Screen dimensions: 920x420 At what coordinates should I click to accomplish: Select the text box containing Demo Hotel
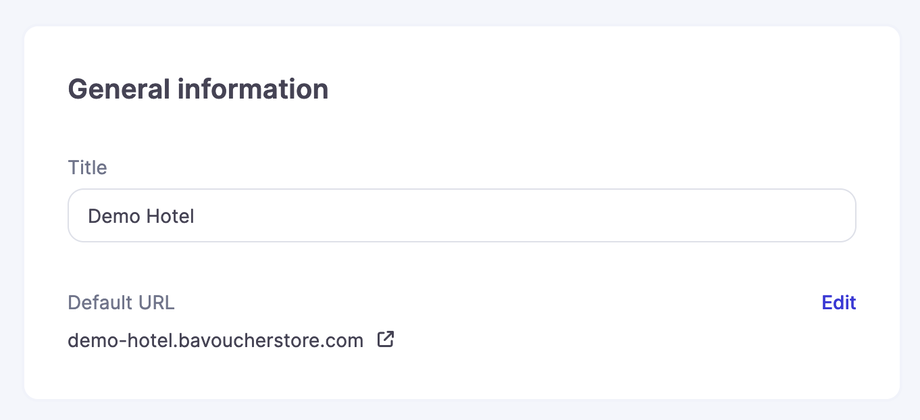(461, 216)
